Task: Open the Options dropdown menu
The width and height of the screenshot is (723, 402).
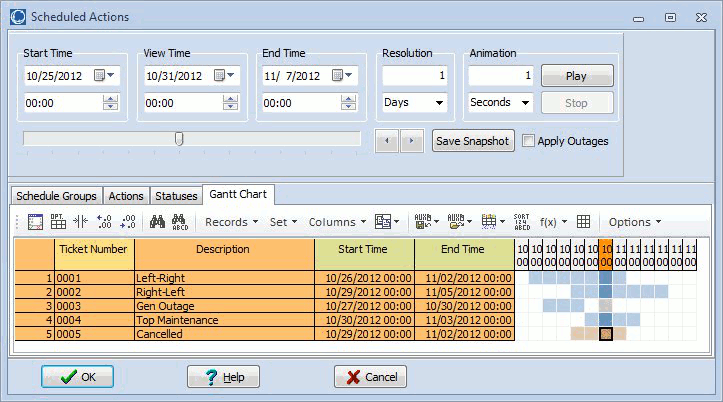Action: point(635,222)
